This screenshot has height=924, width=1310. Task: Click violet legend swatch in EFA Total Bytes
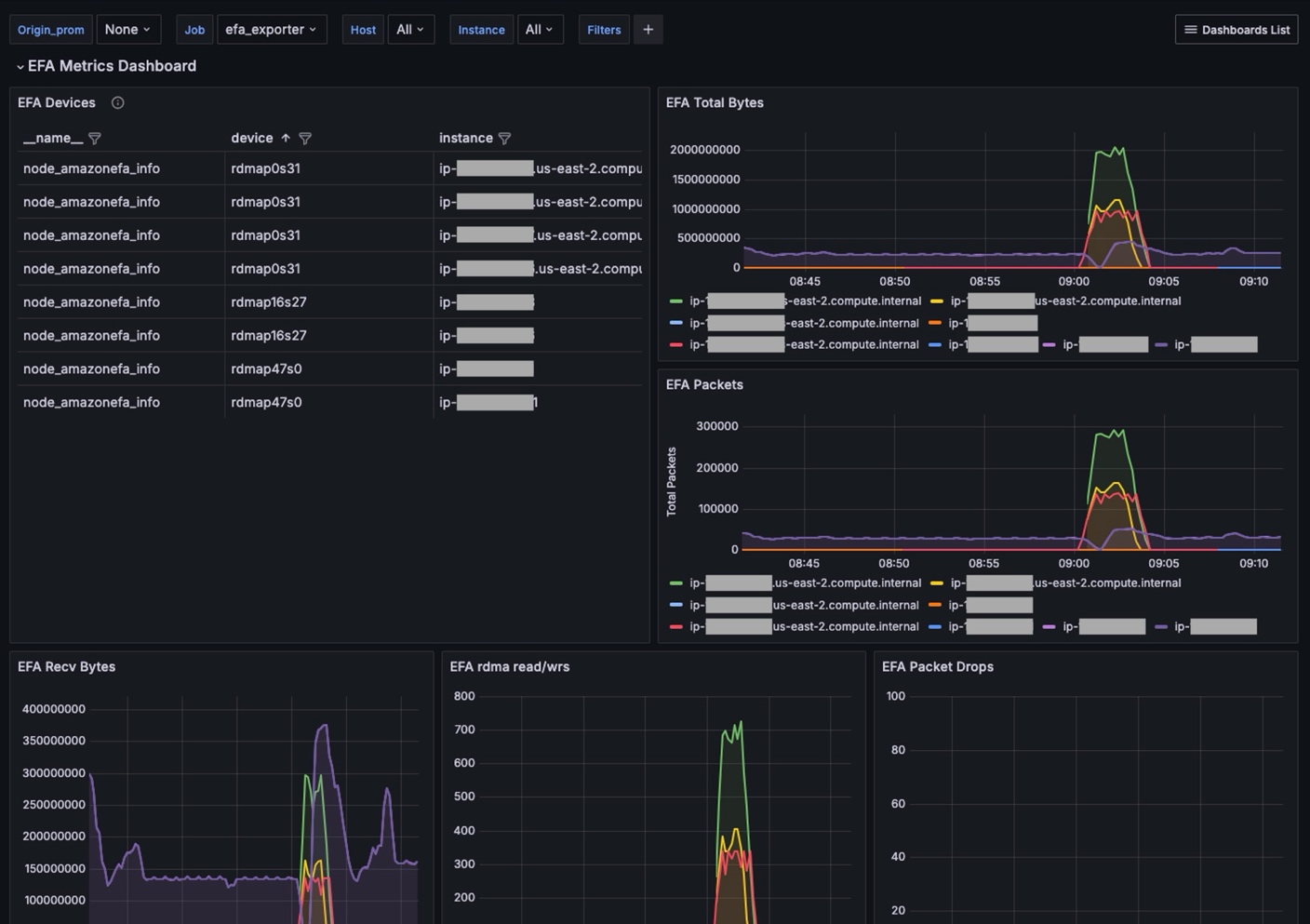tap(1161, 345)
